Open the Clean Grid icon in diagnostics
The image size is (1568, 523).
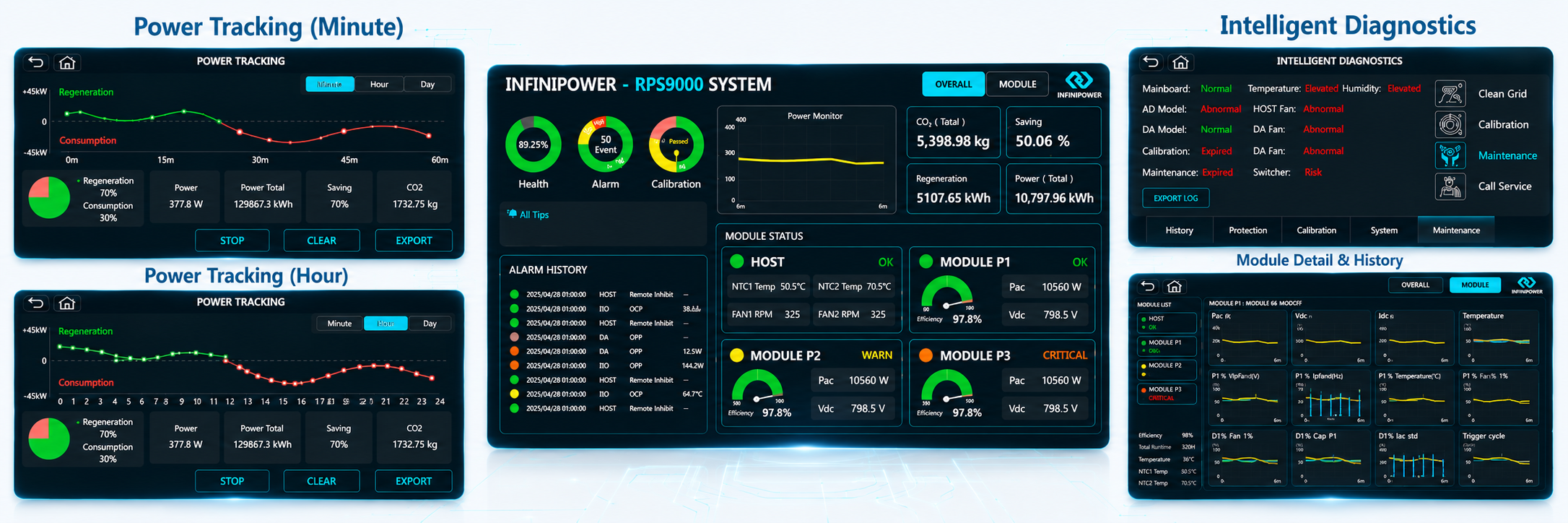pos(1450,94)
